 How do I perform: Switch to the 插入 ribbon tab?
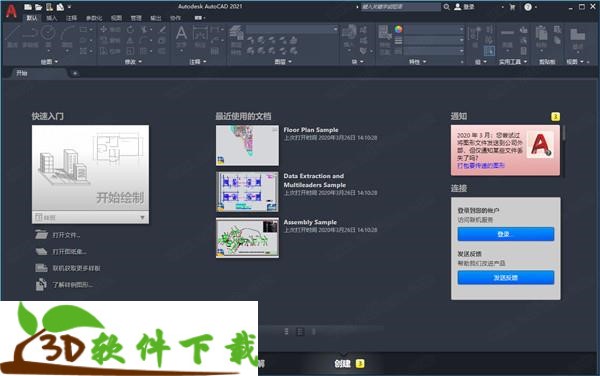click(52, 18)
